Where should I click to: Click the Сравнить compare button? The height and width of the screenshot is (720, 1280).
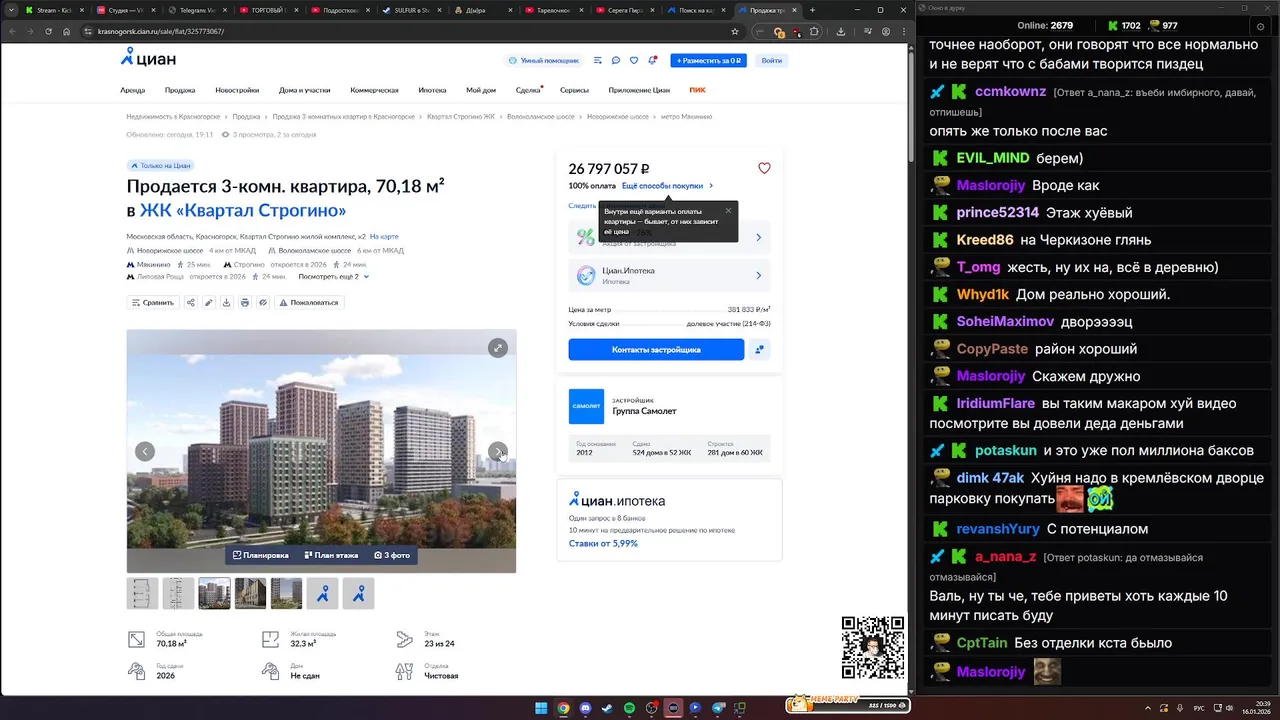(153, 302)
